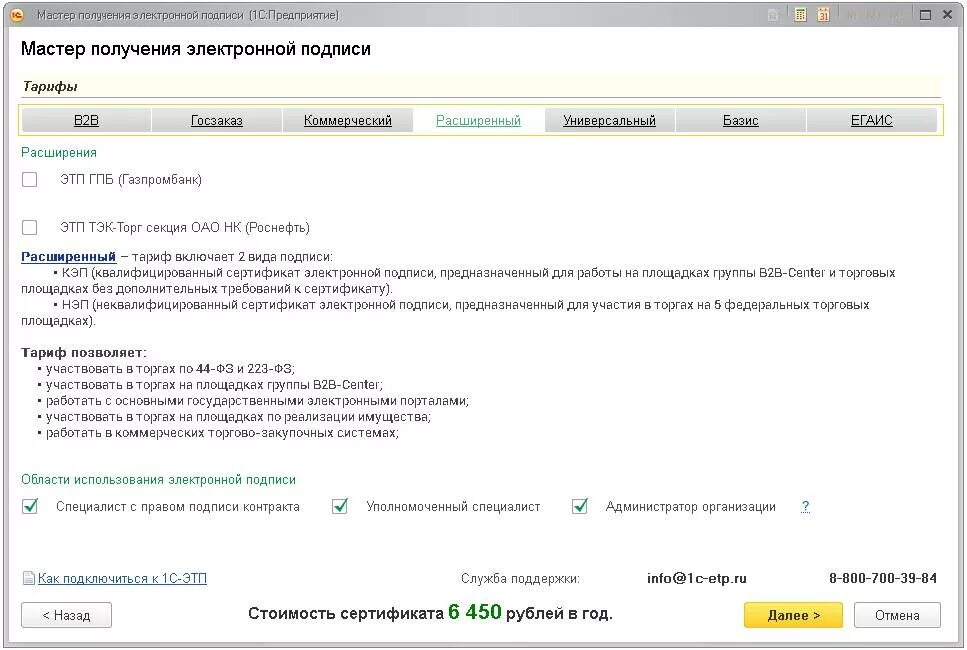
Task: Proceed with the Далее button
Action: pos(793,615)
